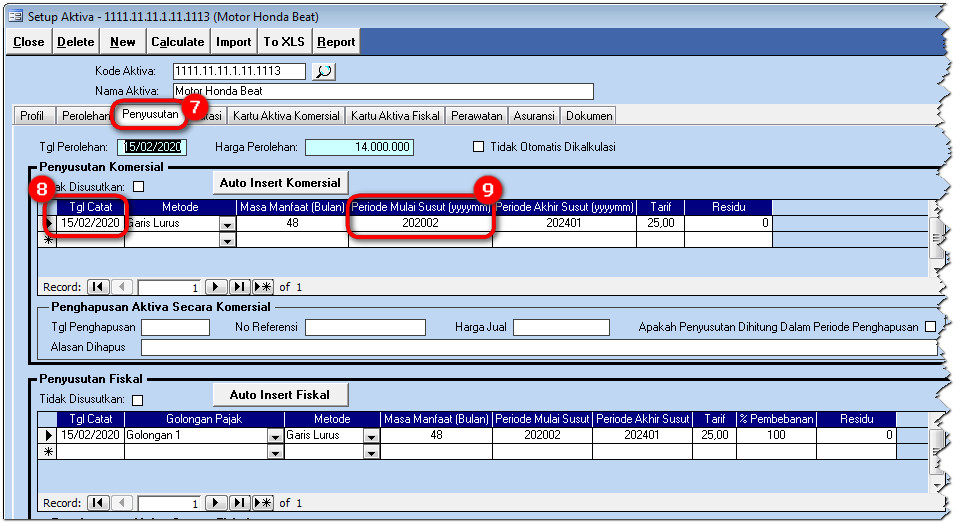Enable Tidak Otomatis Dikalkulasi checkbox
The height and width of the screenshot is (523, 961).
click(x=478, y=147)
